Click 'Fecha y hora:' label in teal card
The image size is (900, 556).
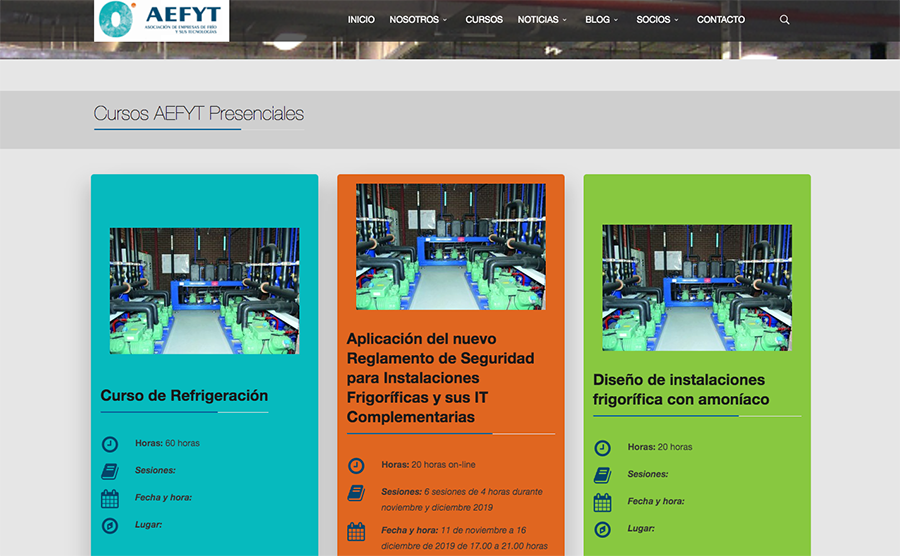click(163, 497)
